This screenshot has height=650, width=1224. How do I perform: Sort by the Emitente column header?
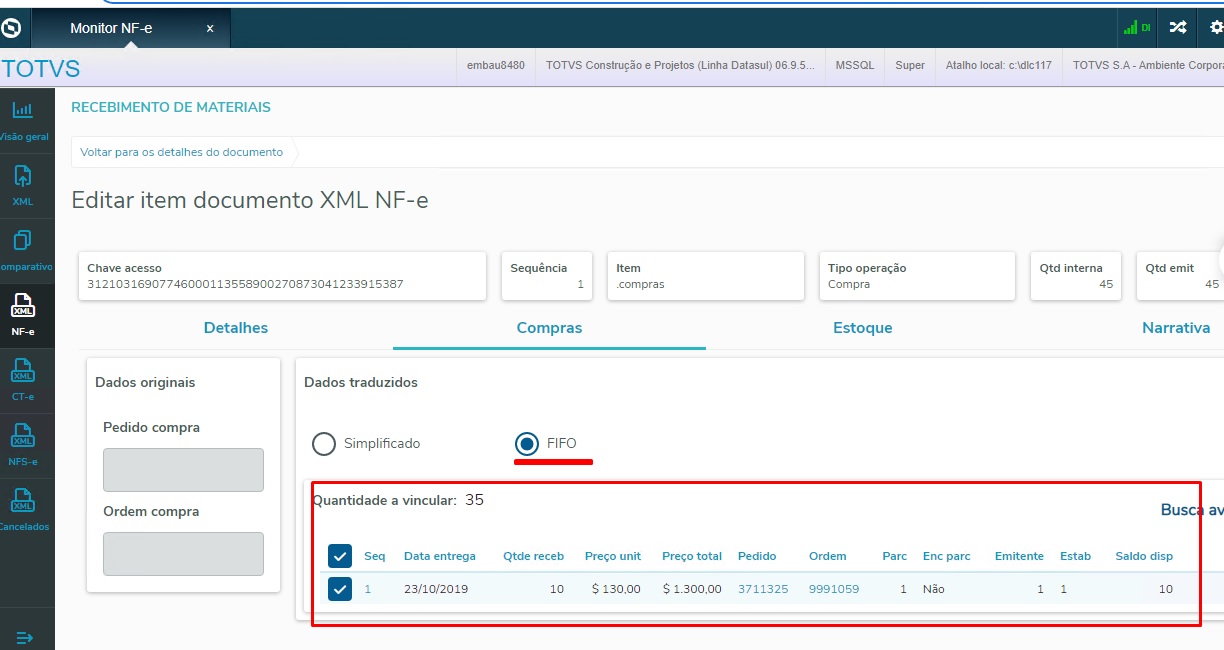pos(1019,556)
